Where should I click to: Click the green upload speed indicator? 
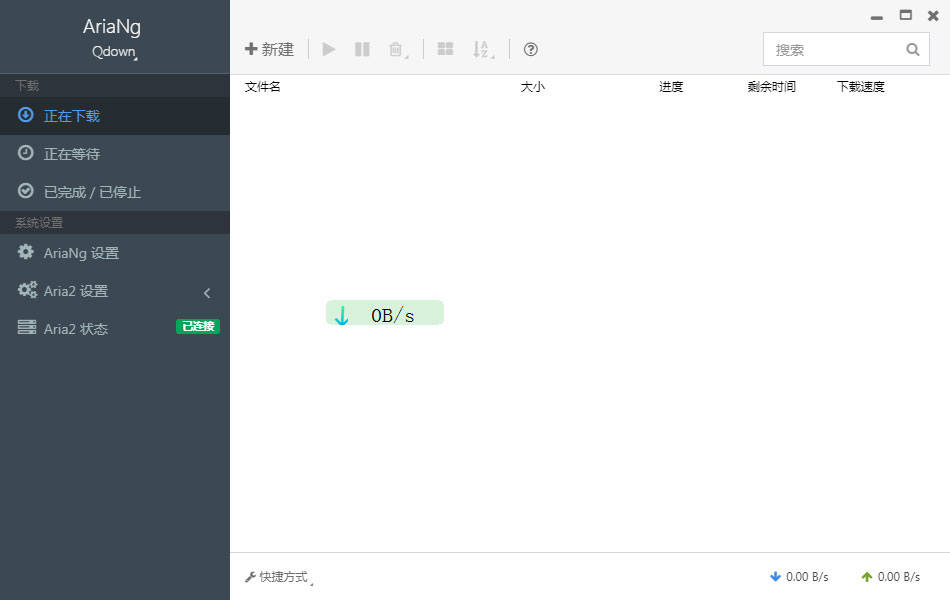coord(890,577)
